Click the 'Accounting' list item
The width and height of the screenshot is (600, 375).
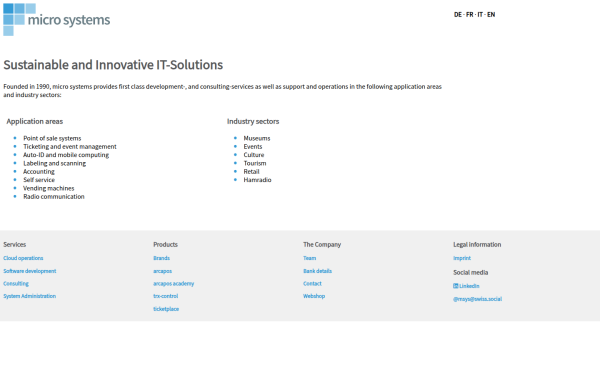[x=39, y=172]
